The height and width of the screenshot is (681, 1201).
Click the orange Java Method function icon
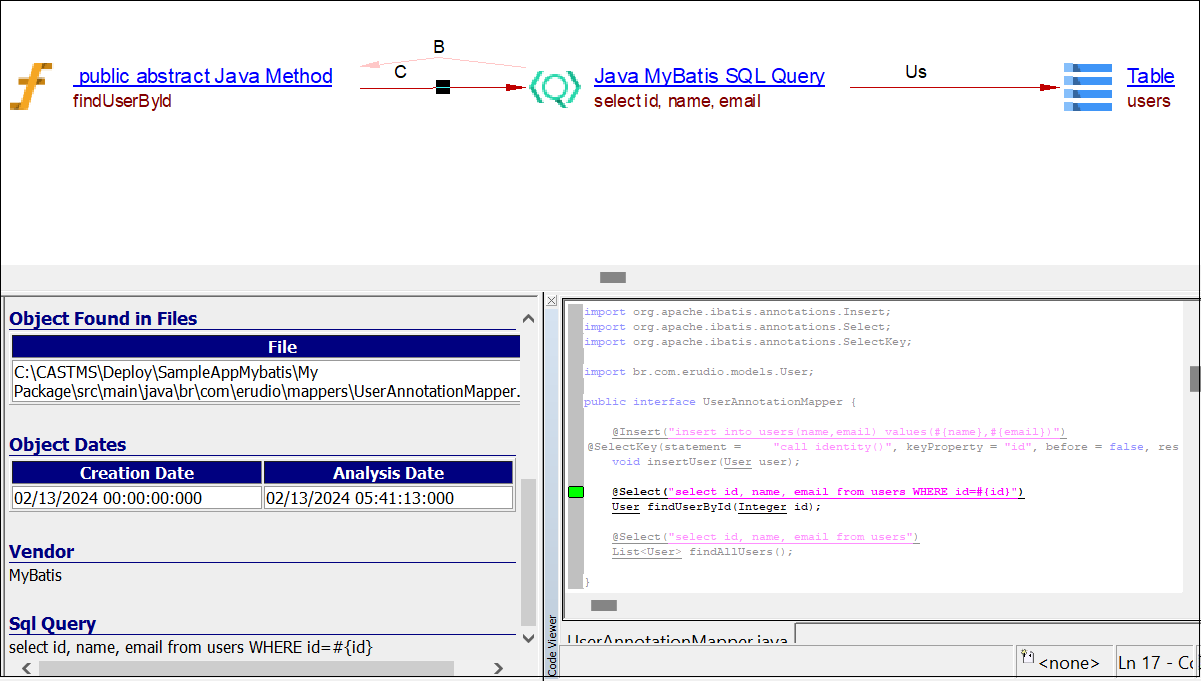point(31,87)
